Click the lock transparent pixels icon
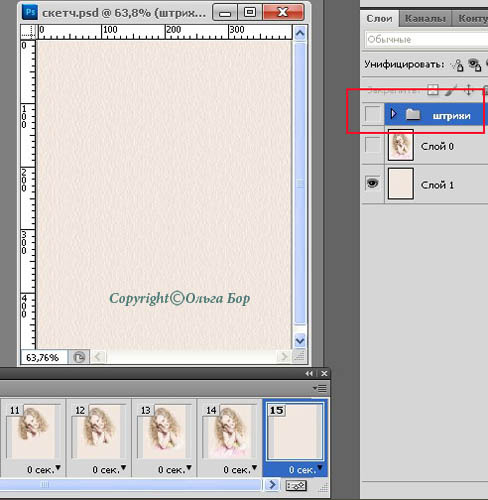Viewport: 488px width, 500px height. tap(433, 90)
